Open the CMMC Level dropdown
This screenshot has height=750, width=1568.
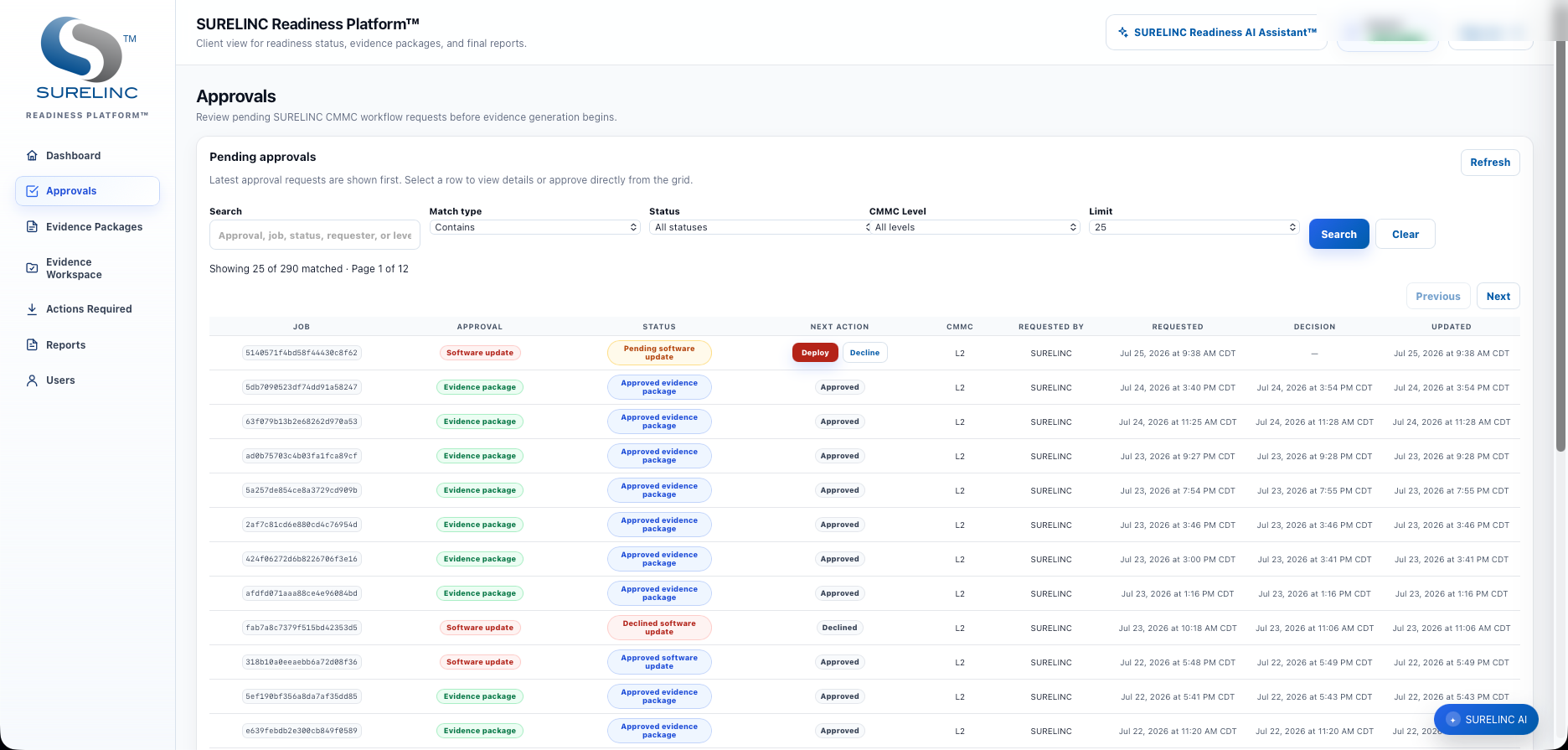pyautogui.click(x=975, y=227)
